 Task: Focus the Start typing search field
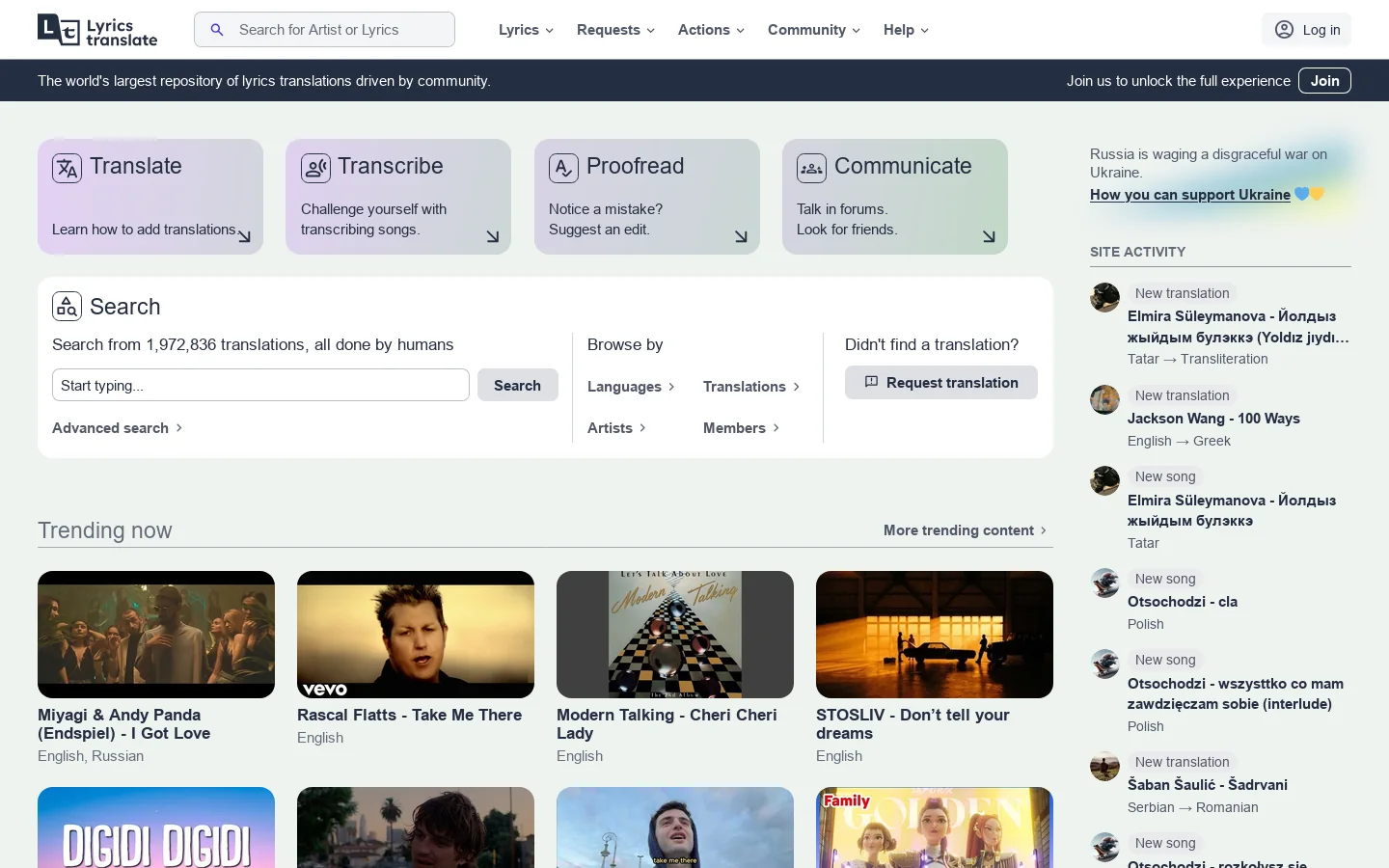(x=260, y=385)
